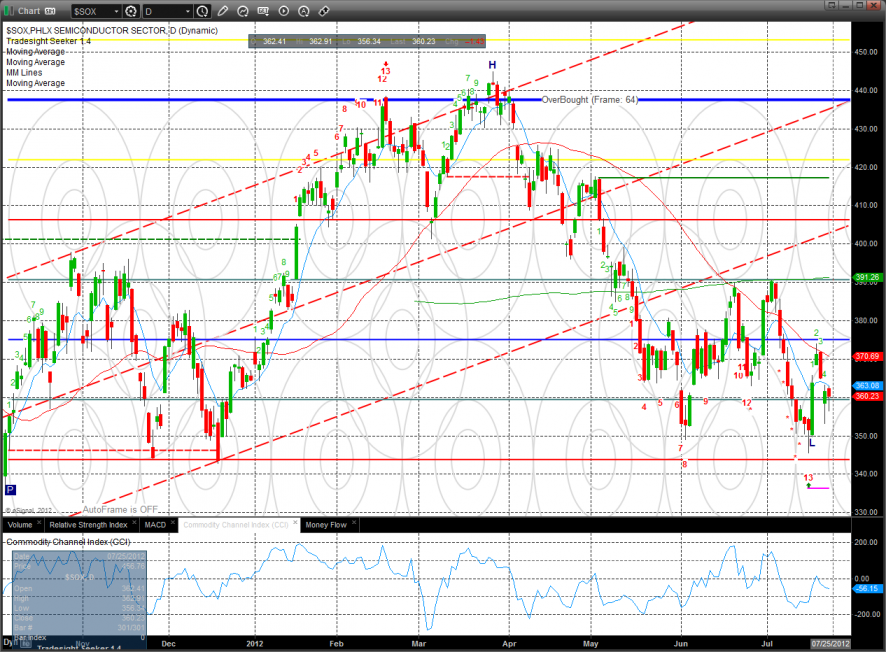Expand the $SOX symbol dropdown arrow
The width and height of the screenshot is (886, 652).
pyautogui.click(x=116, y=11)
